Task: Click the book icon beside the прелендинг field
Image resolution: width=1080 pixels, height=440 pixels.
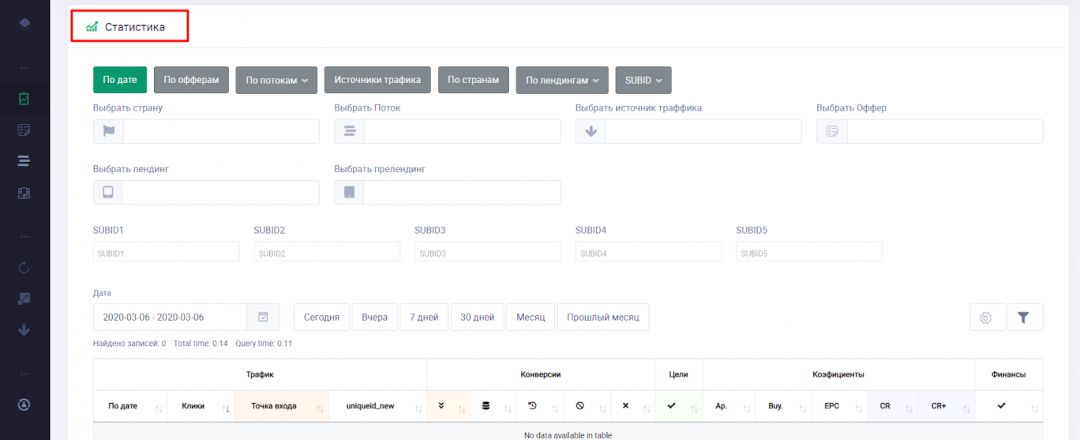Action: tap(349, 193)
